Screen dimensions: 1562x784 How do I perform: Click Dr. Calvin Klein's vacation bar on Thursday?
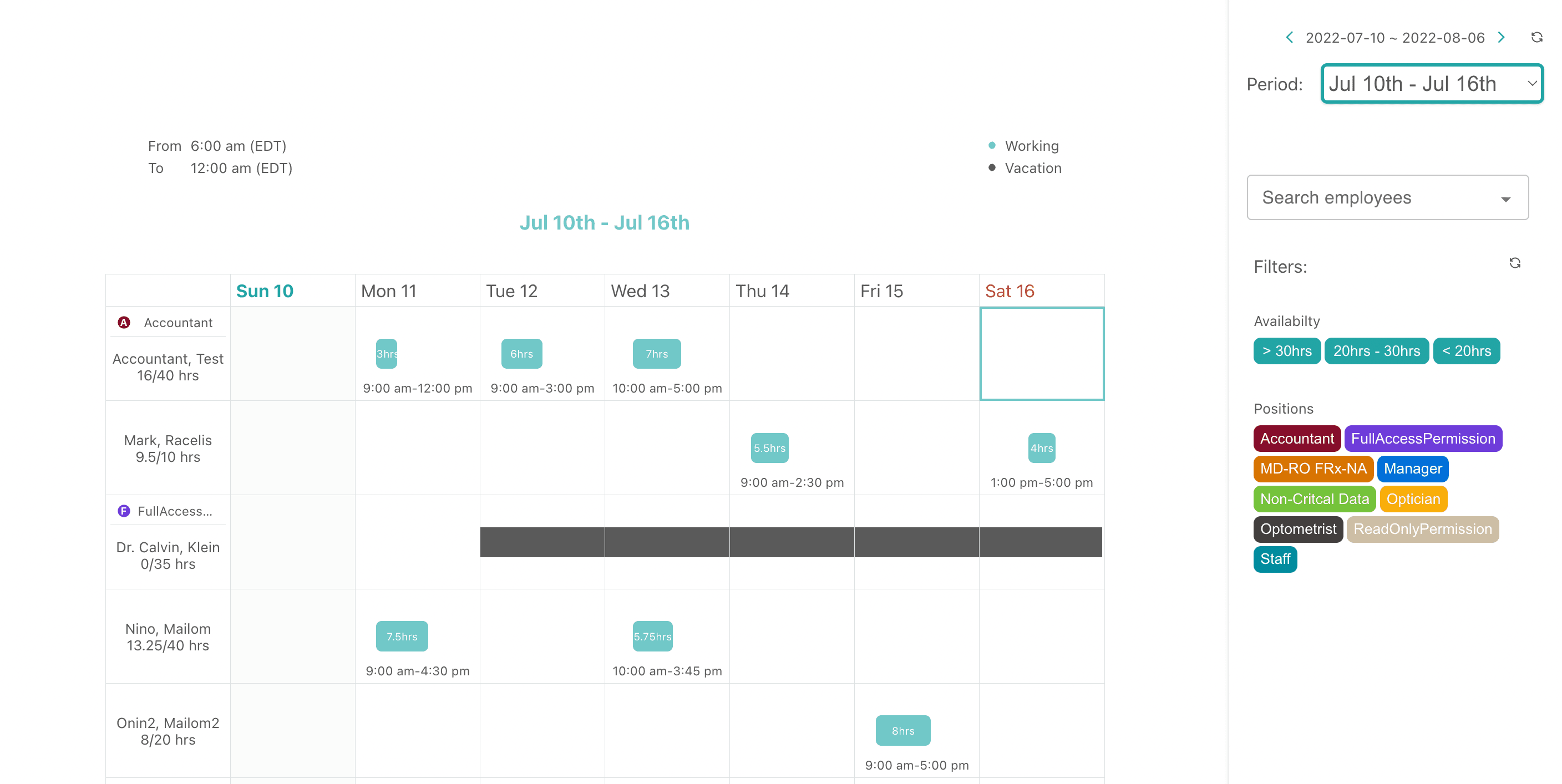(x=792, y=542)
